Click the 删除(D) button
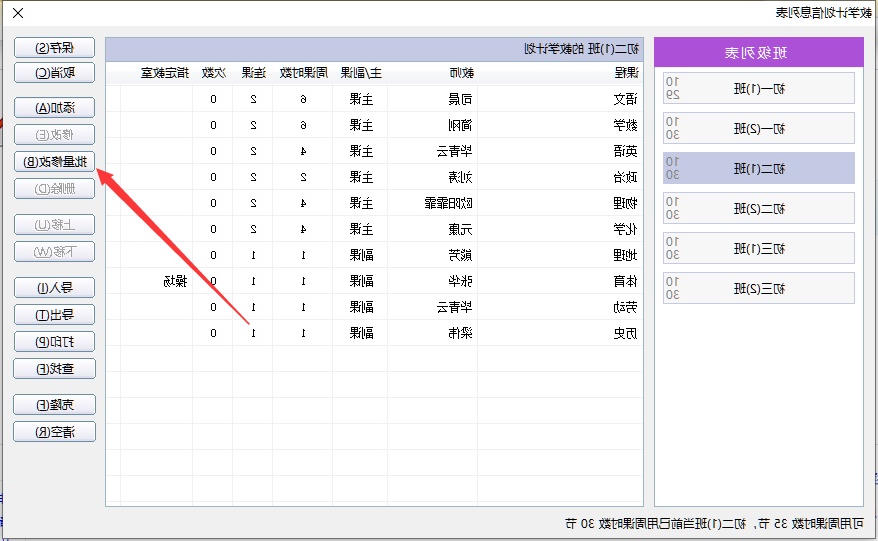Viewport: 878px width, 541px height. pos(54,189)
